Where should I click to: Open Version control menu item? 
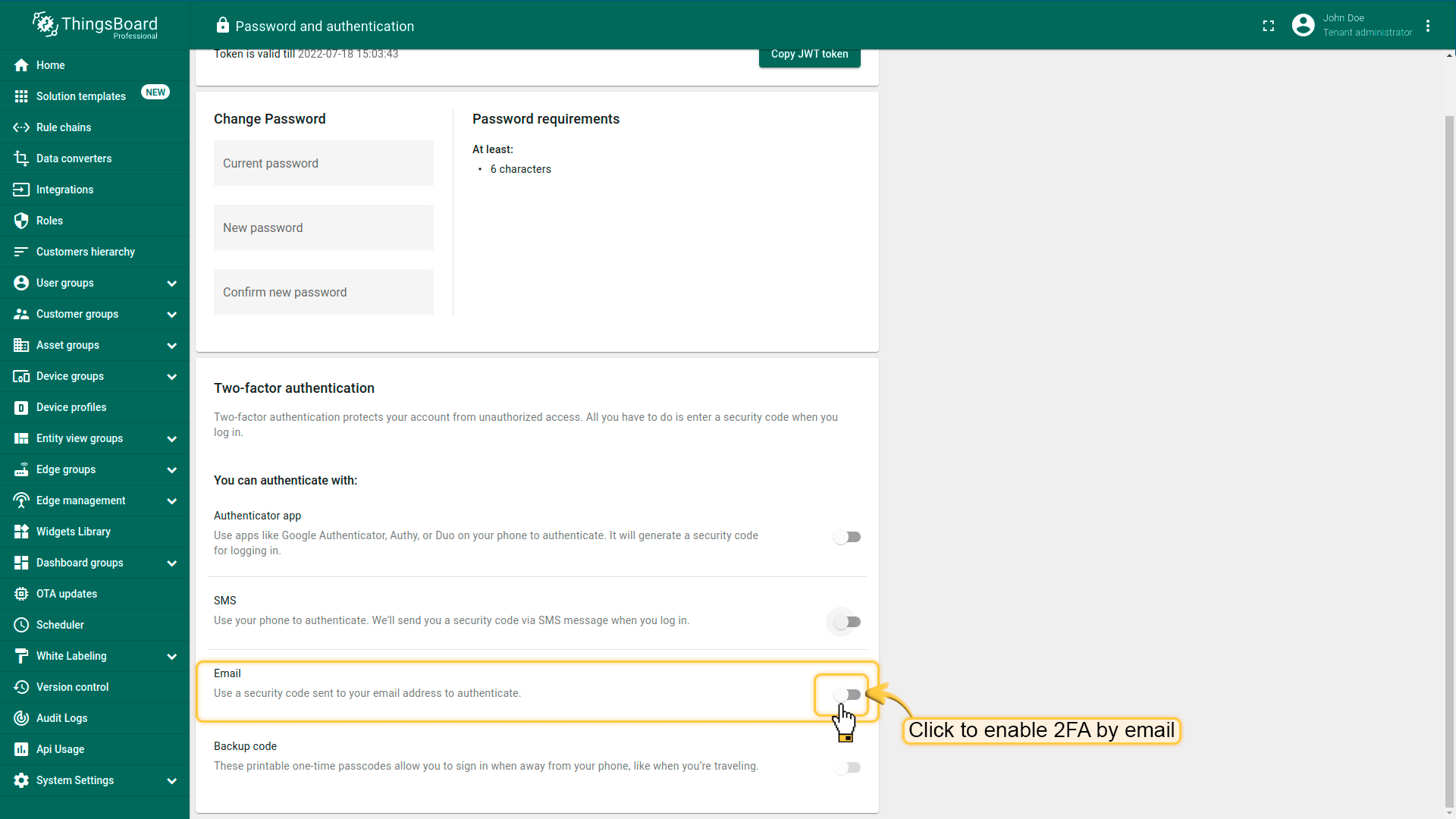tap(95, 687)
